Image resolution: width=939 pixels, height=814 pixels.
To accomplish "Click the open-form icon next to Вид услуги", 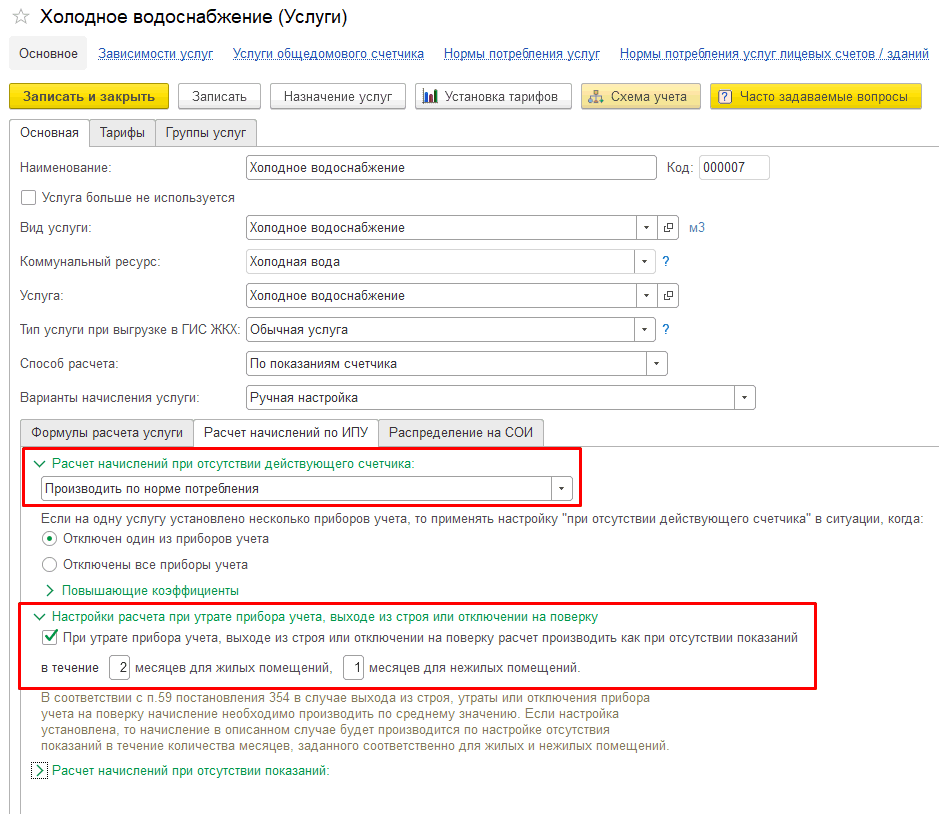I will (669, 228).
